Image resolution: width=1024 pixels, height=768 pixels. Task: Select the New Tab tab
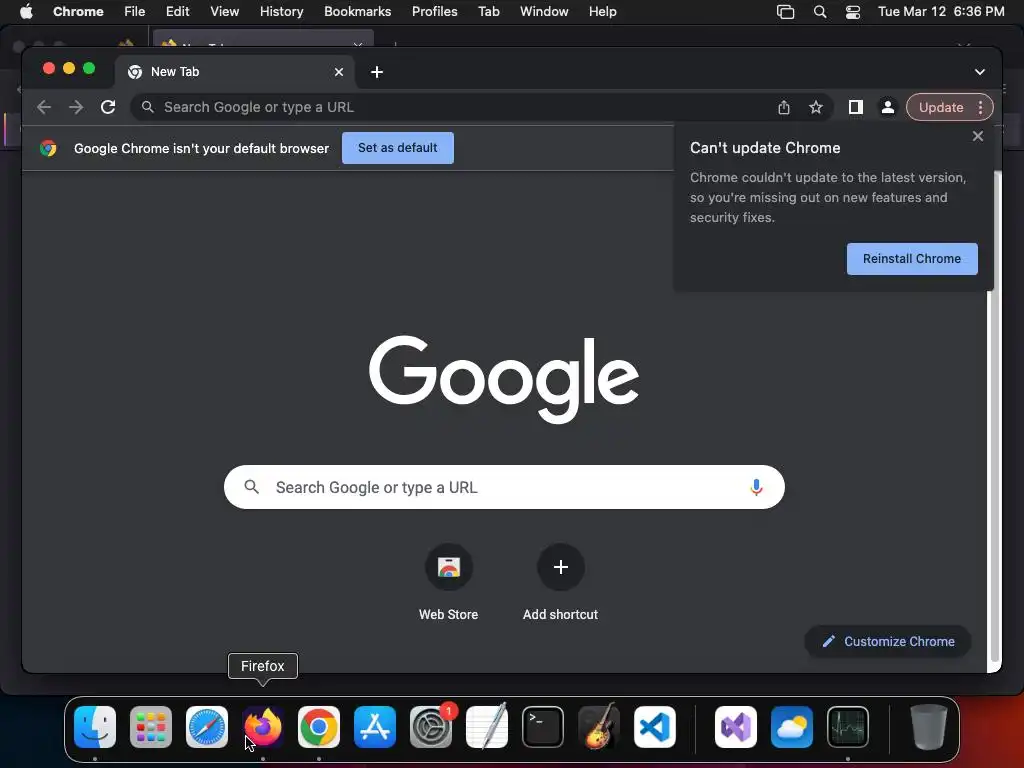(x=235, y=72)
